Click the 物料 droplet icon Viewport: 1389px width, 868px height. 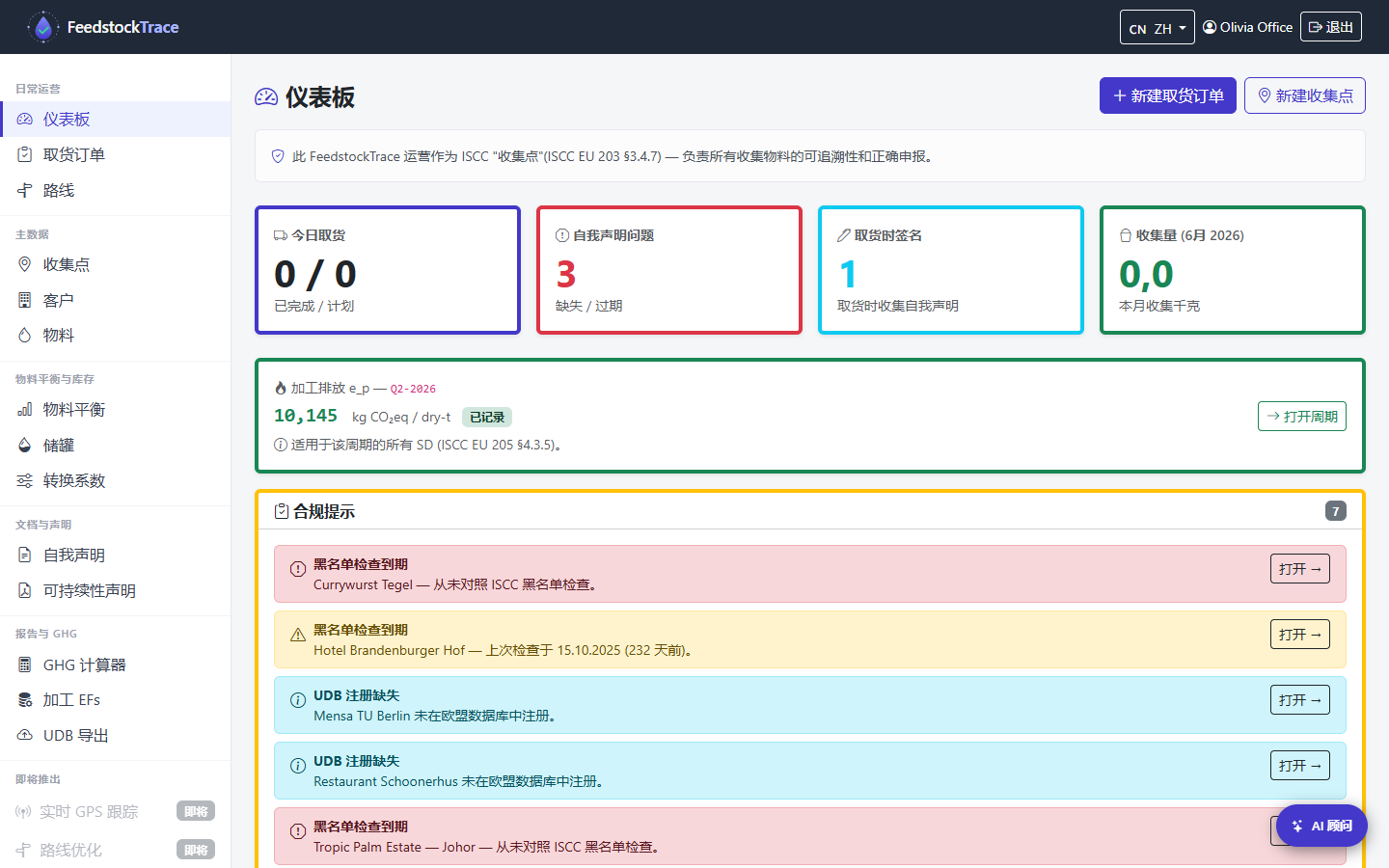tap(25, 335)
